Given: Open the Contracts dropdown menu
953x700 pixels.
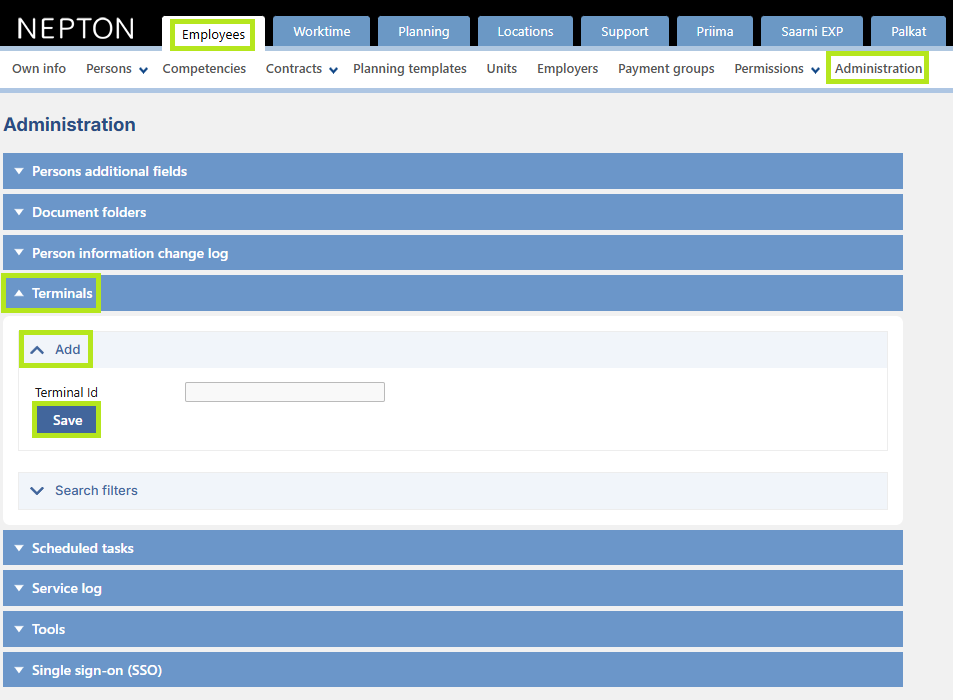Looking at the screenshot, I should [x=301, y=69].
